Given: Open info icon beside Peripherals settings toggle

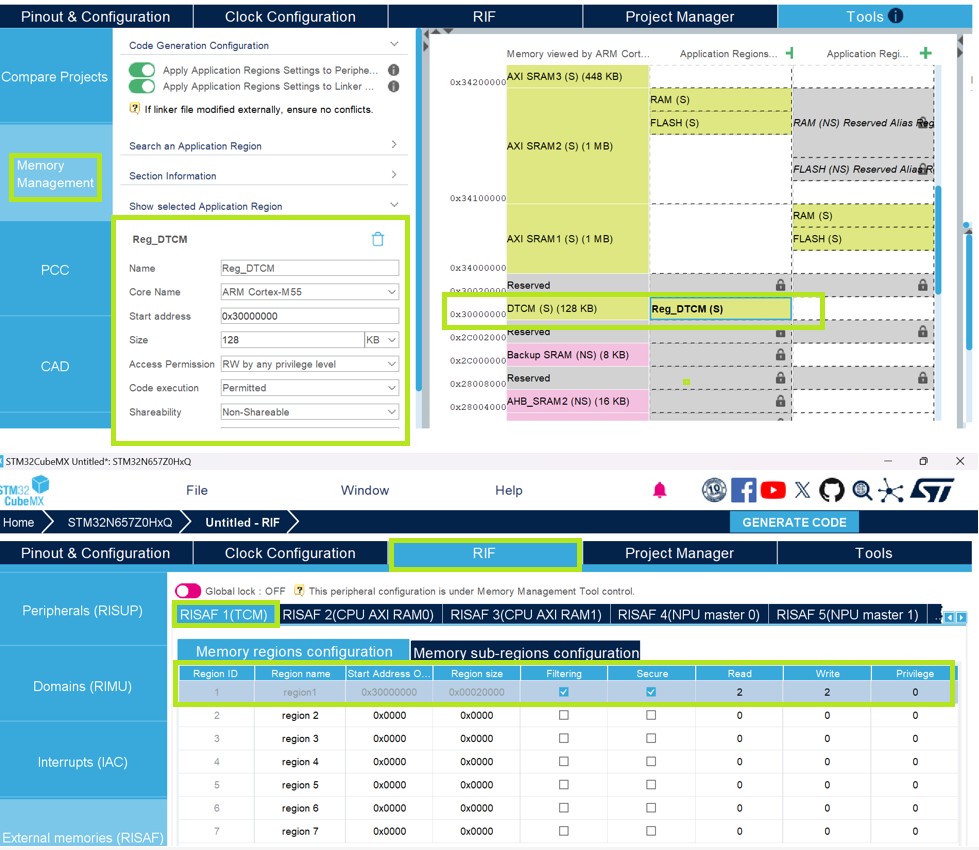Looking at the screenshot, I should tap(393, 70).
